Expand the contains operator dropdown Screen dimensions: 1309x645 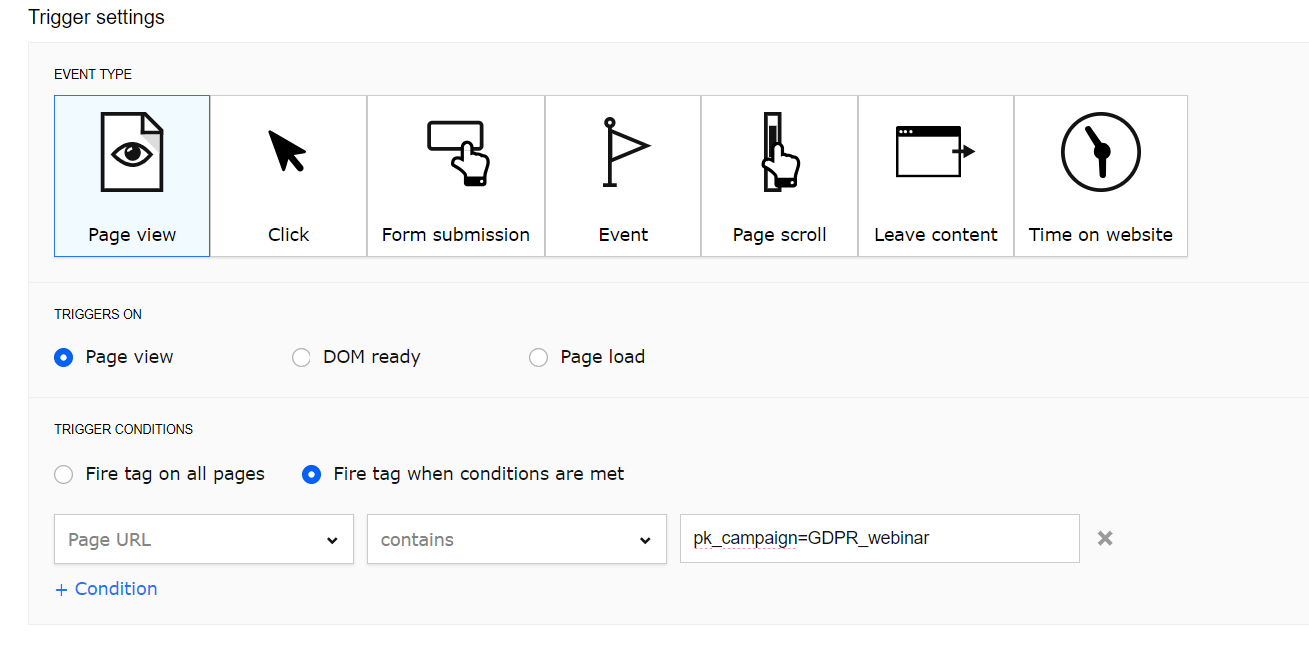[516, 539]
